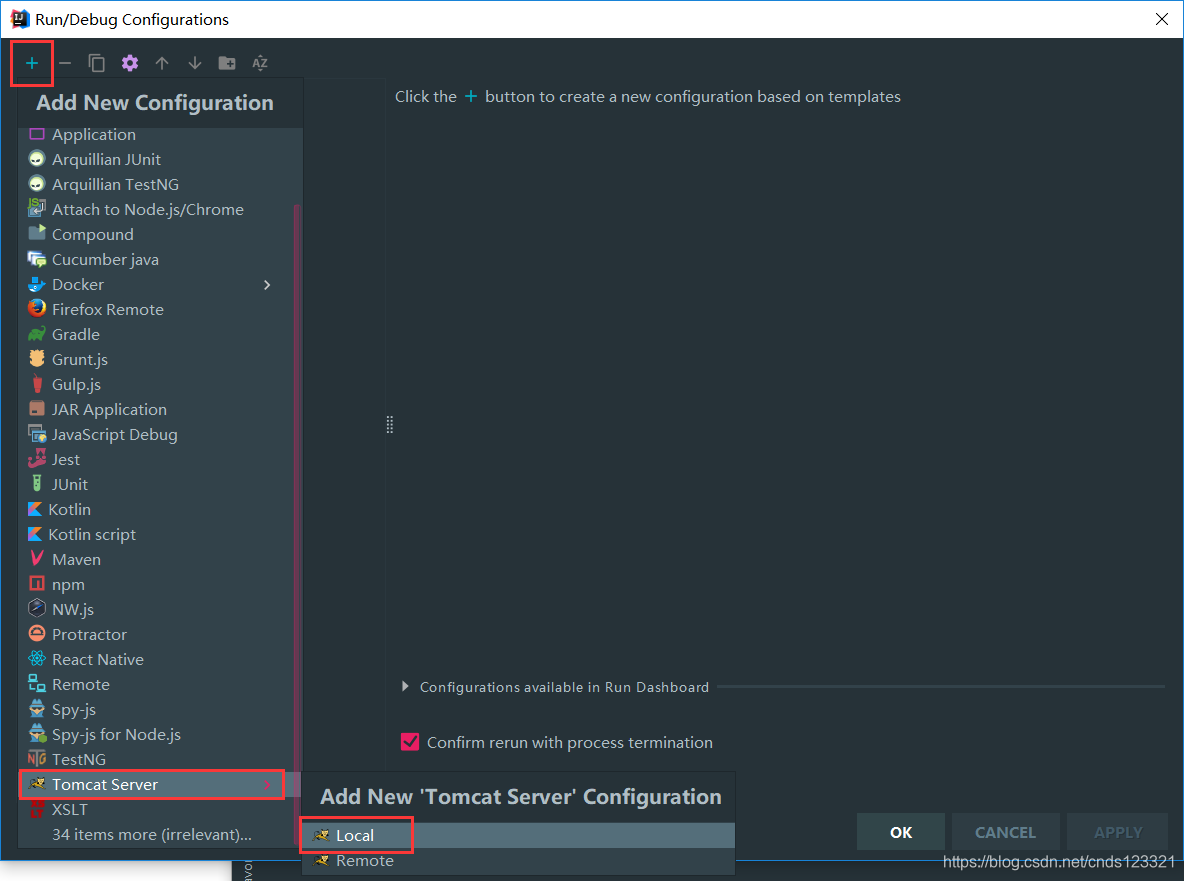The image size is (1184, 881).
Task: Click the OK button
Action: [x=901, y=832]
